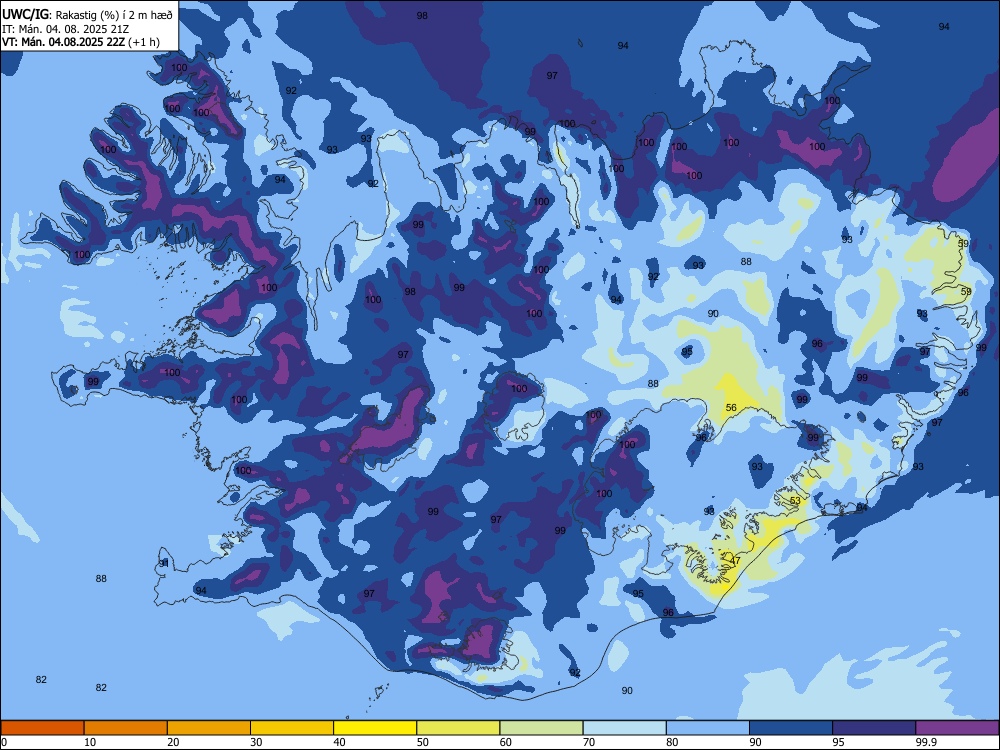Image resolution: width=1000 pixels, height=750 pixels.
Task: Click the legend tick label '60'
Action: click(506, 742)
